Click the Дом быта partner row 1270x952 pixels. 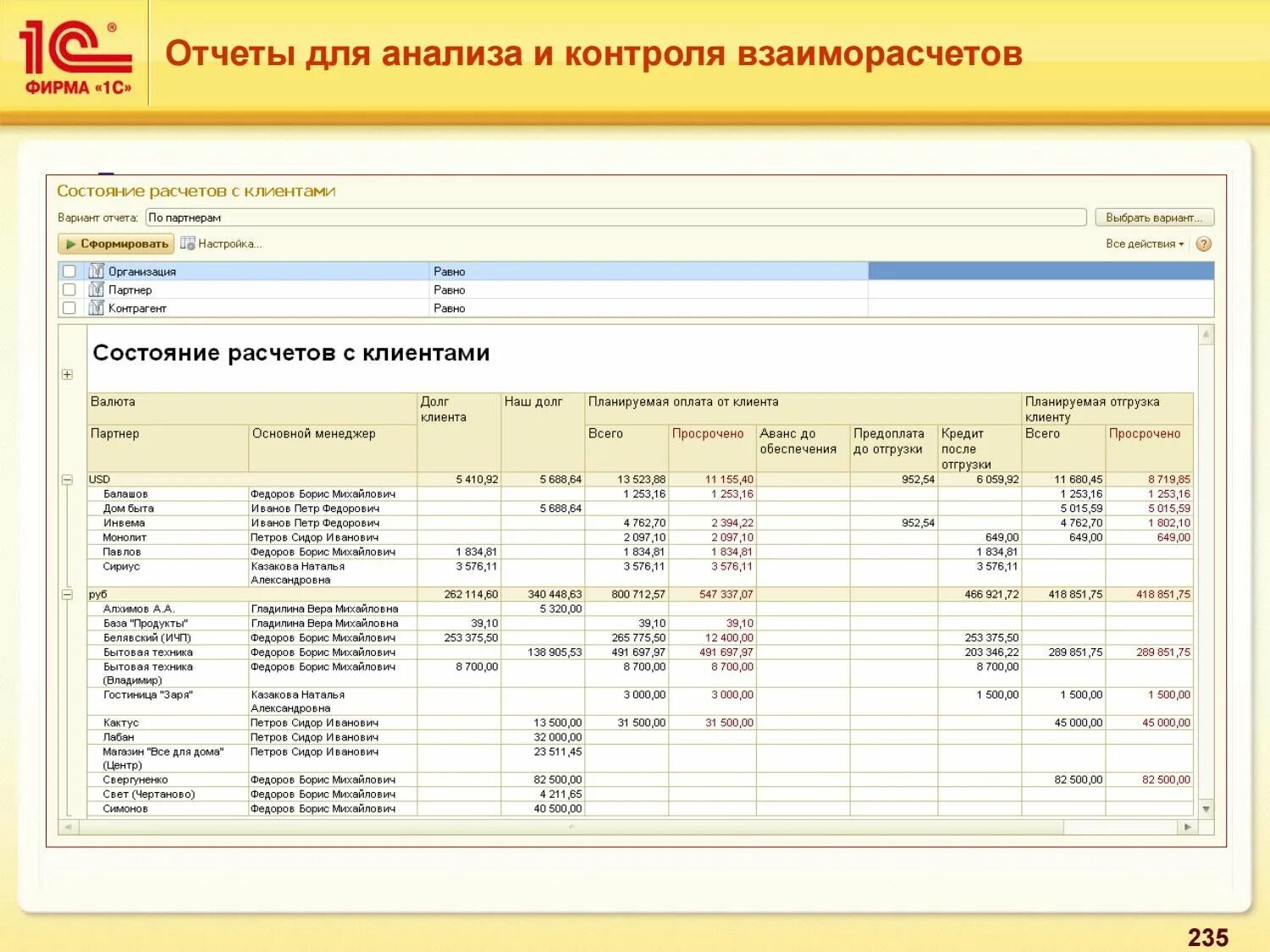coord(640,509)
